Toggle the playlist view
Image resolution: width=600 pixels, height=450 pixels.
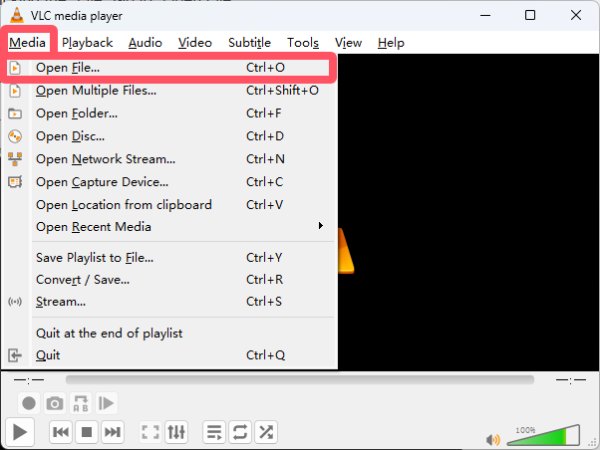[214, 432]
